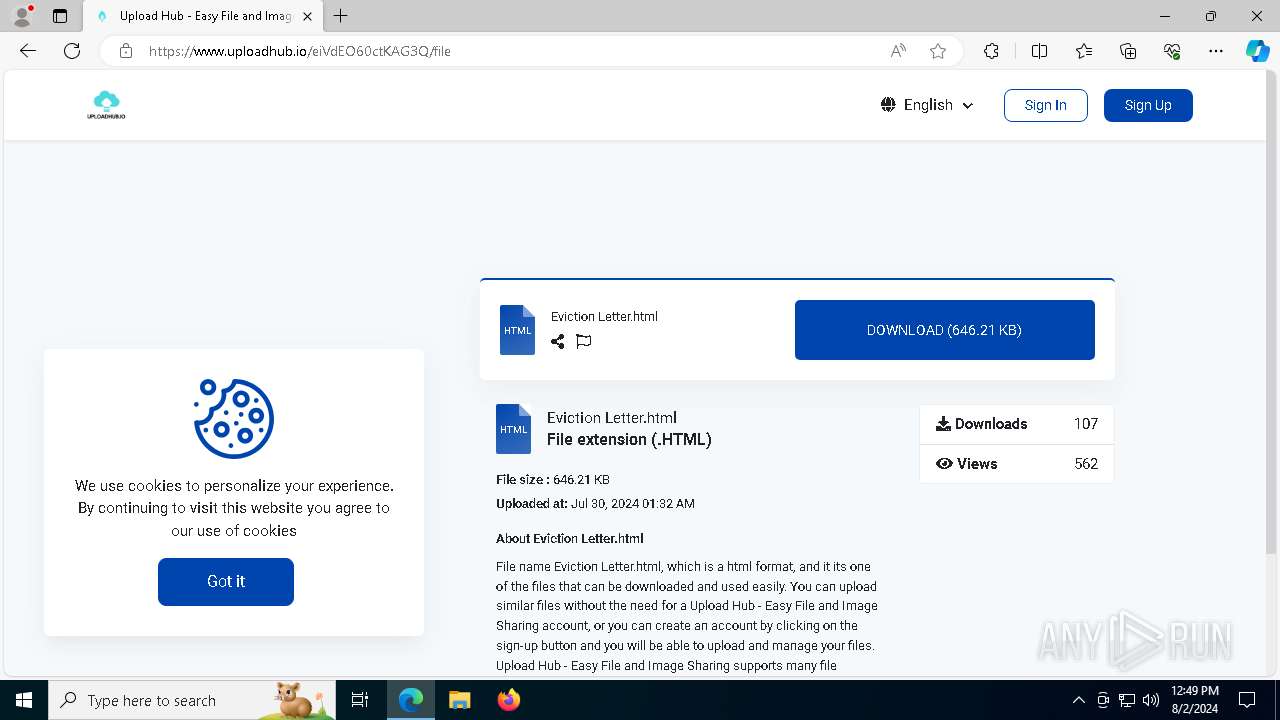Screen dimensions: 1280x720
Task: Click the File size 646.21 KB text
Action: tap(553, 480)
